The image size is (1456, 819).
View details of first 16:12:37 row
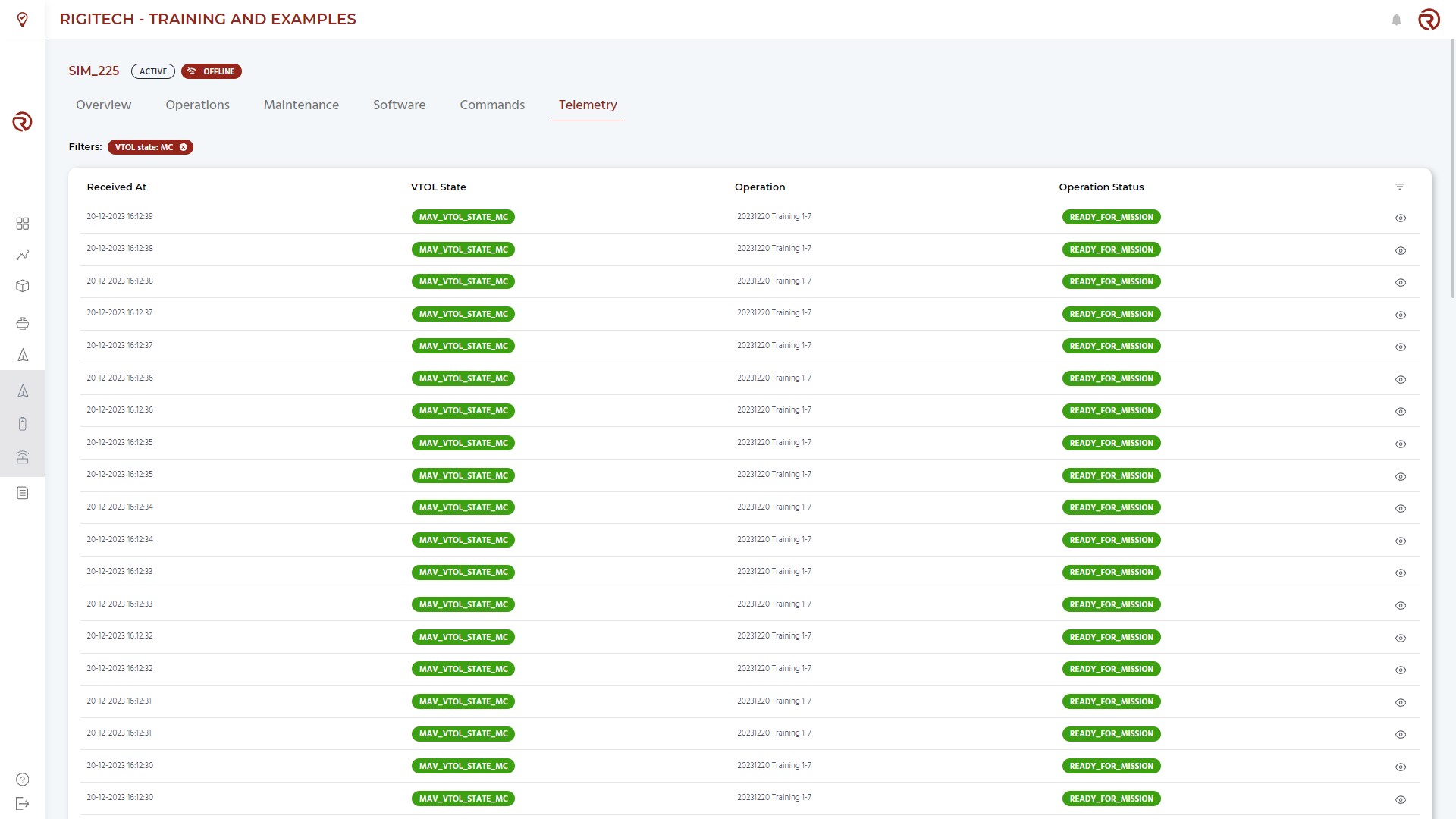click(1401, 315)
